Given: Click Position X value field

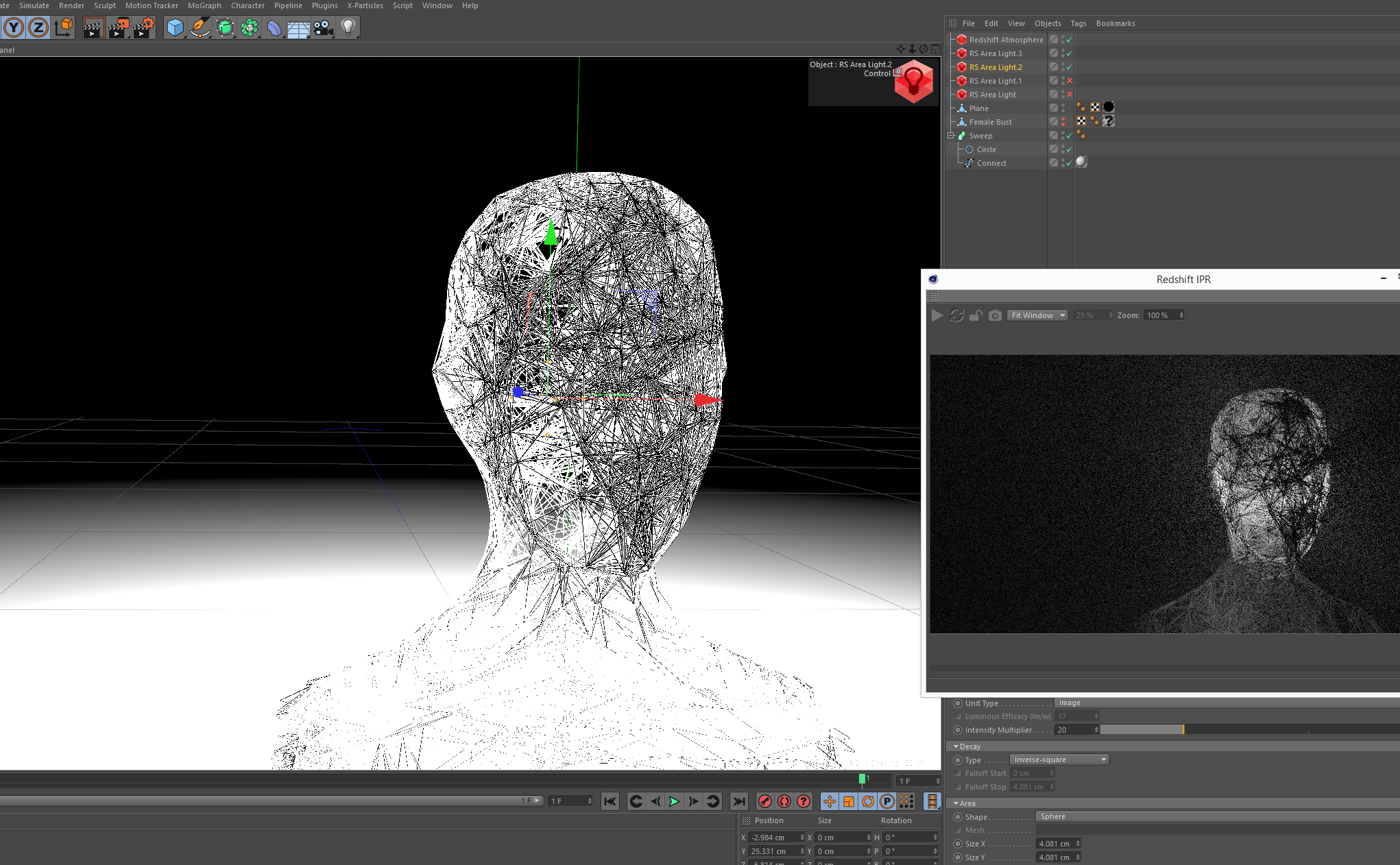Looking at the screenshot, I should 775,838.
